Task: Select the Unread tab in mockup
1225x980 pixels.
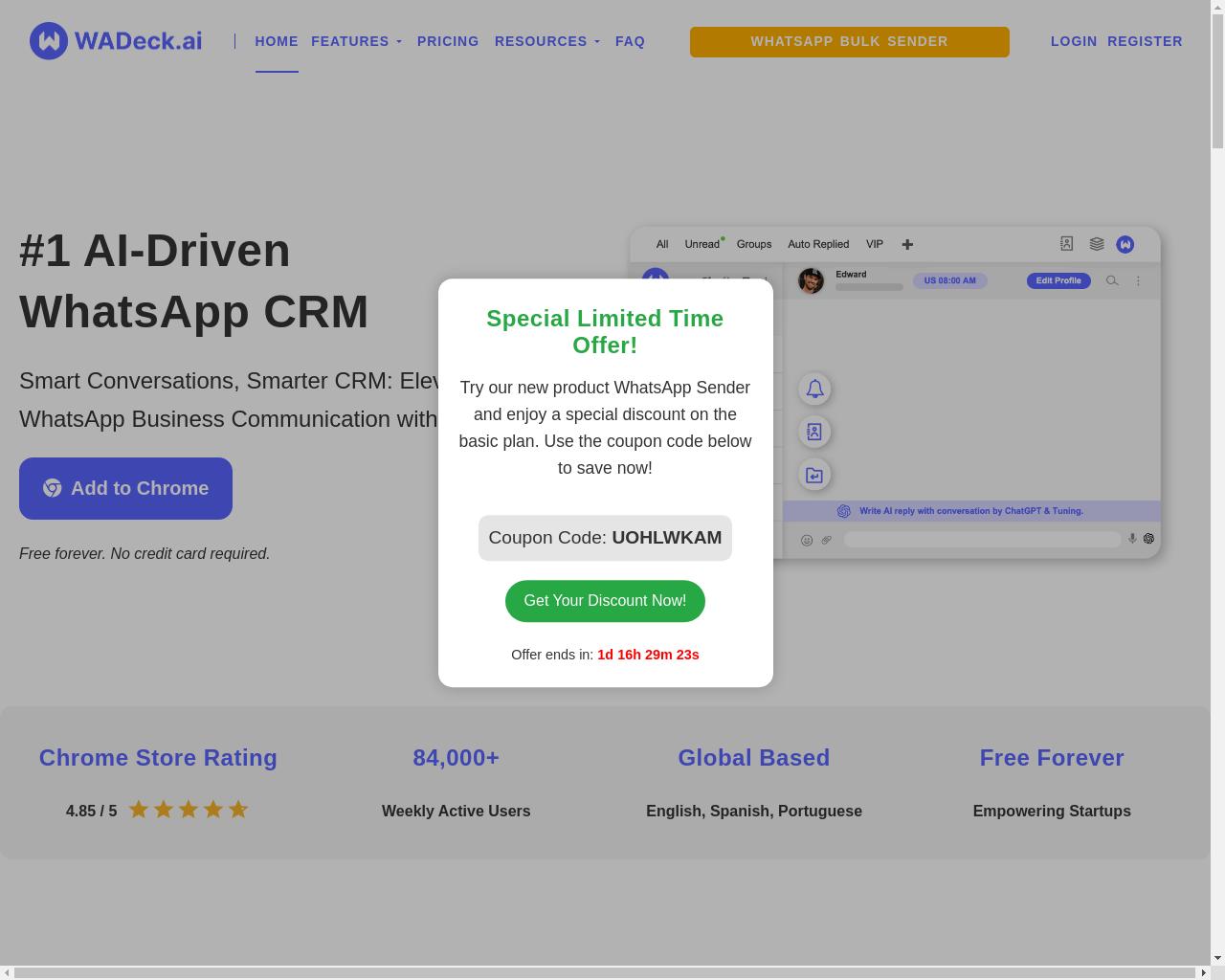Action: [x=702, y=244]
